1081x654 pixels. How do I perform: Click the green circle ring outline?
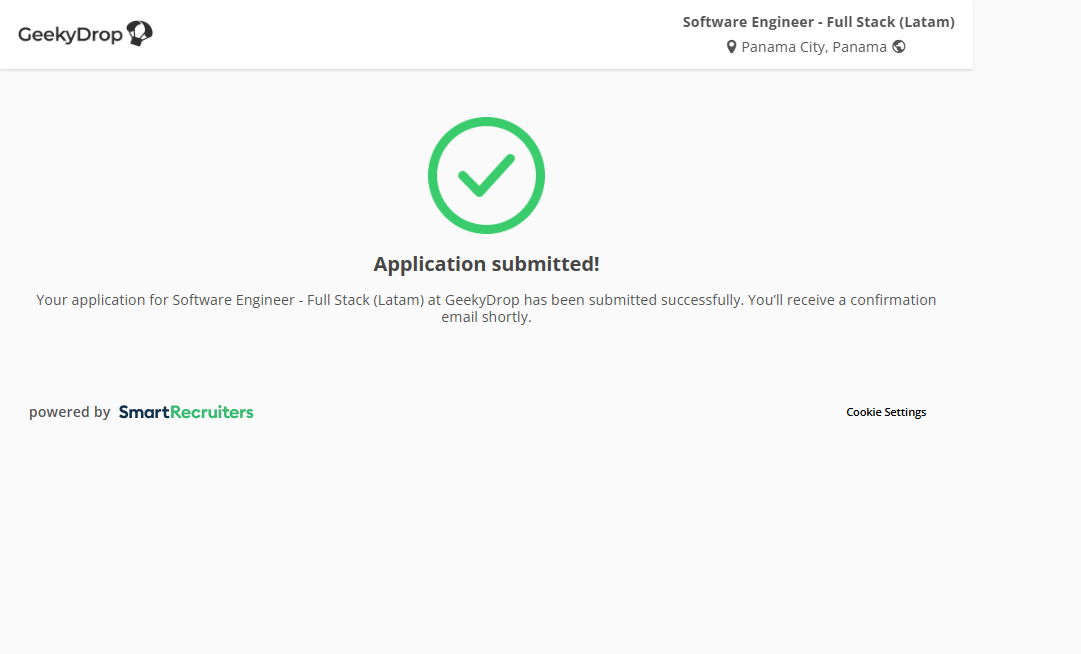(434, 176)
